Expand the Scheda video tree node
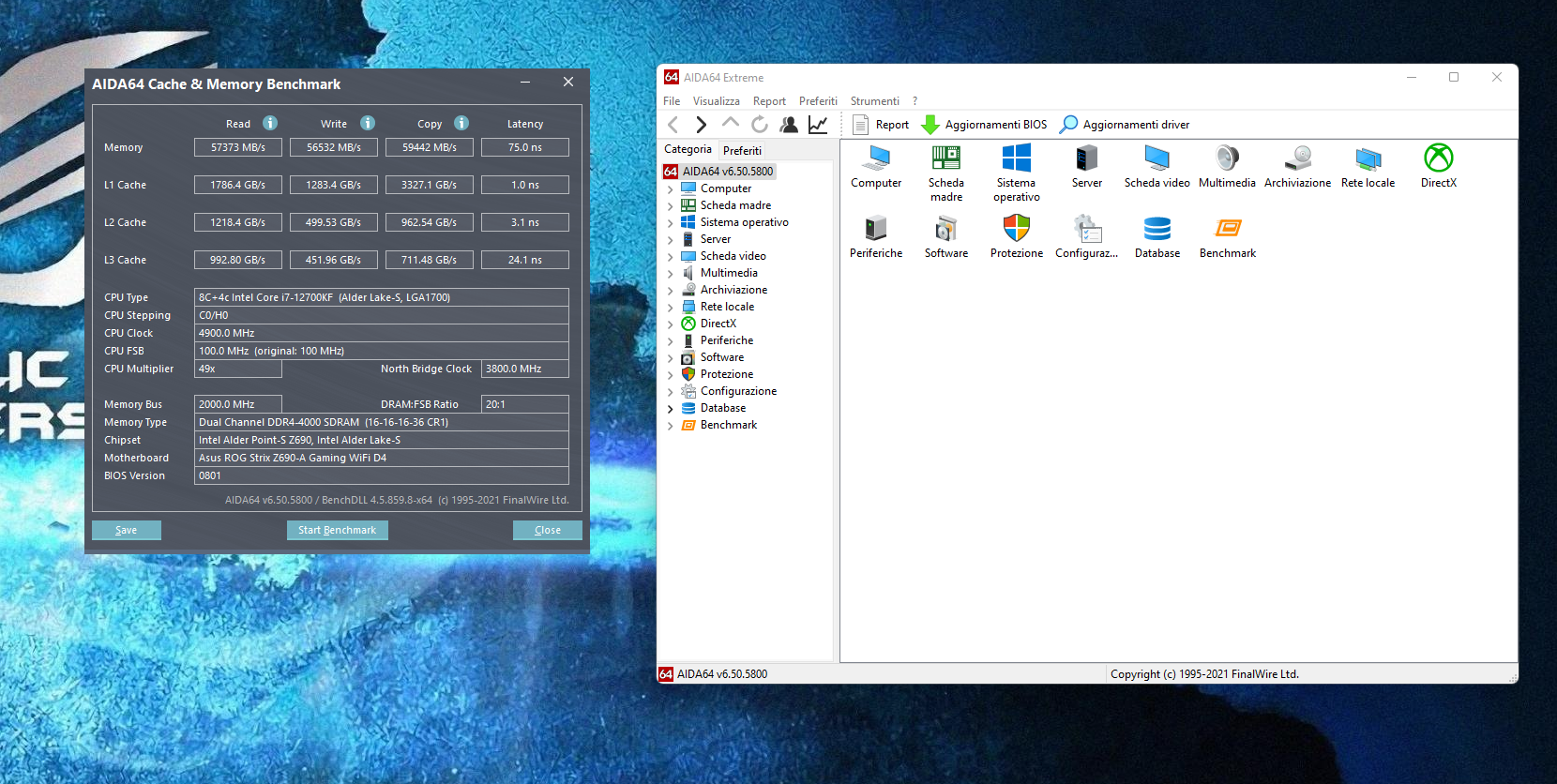Screen dimensions: 1557x784 670,256
